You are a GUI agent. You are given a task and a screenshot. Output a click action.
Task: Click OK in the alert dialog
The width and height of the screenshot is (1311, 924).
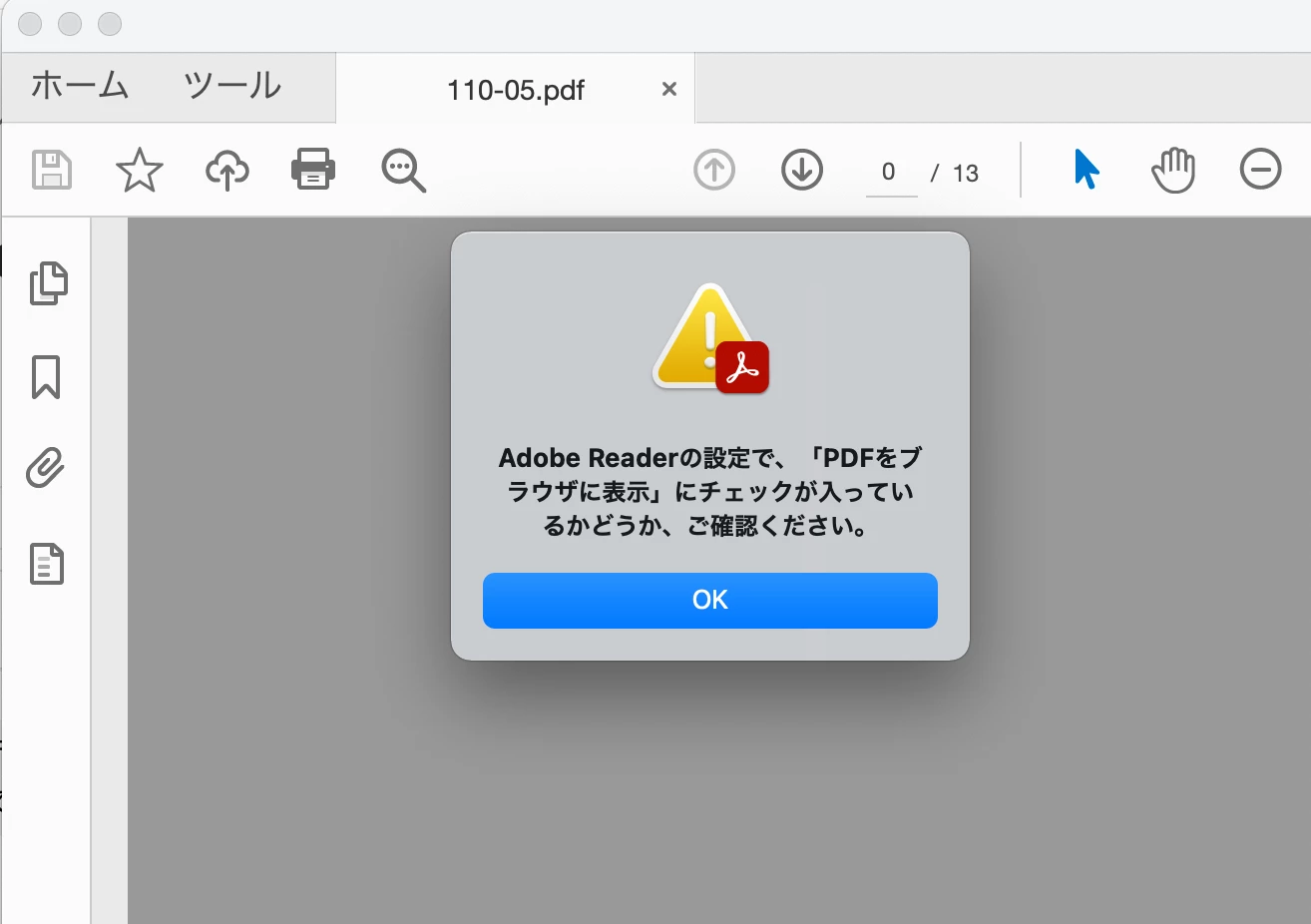710,601
